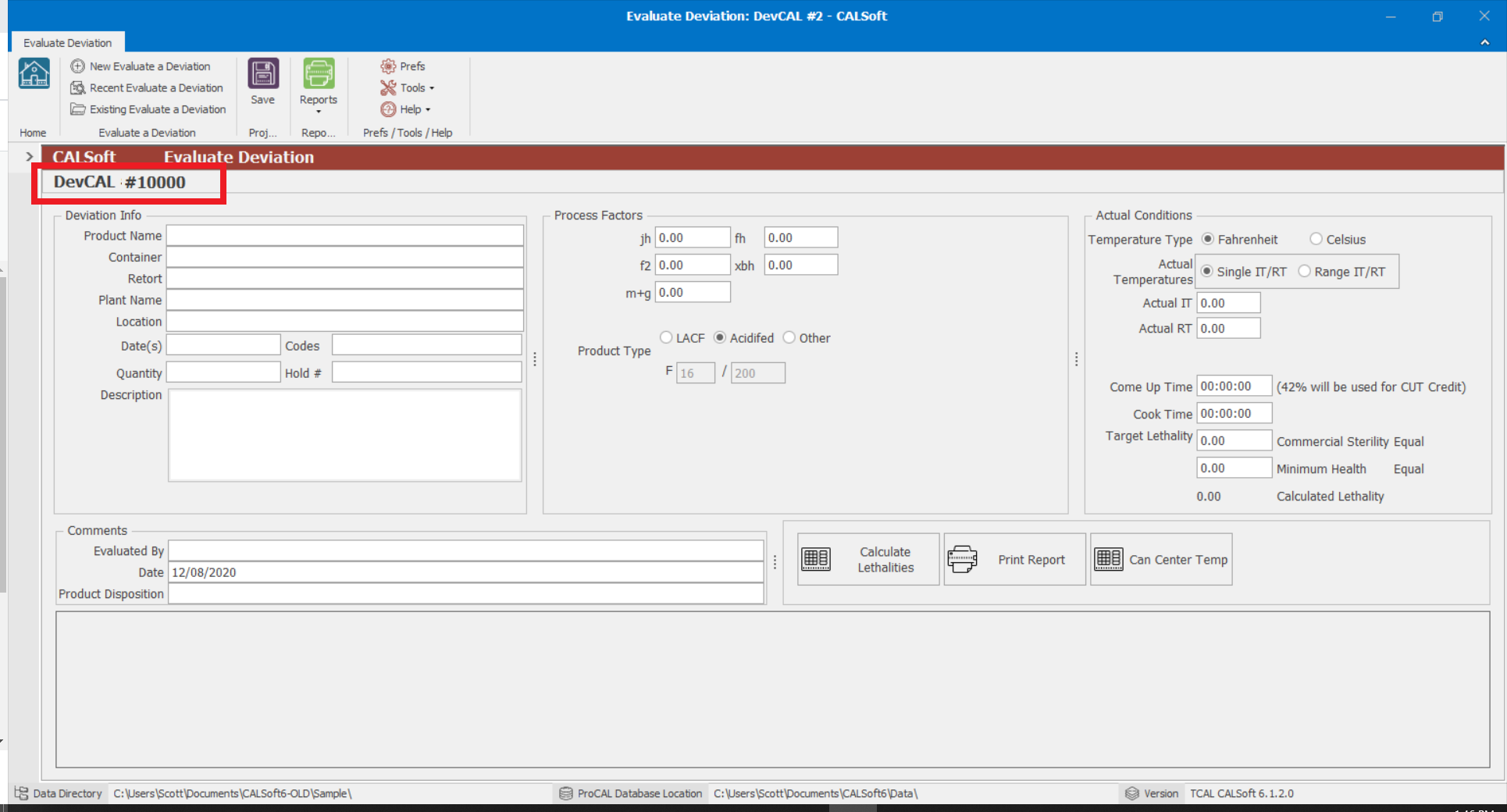
Task: Expand the Reports dropdown arrow
Action: [319, 112]
